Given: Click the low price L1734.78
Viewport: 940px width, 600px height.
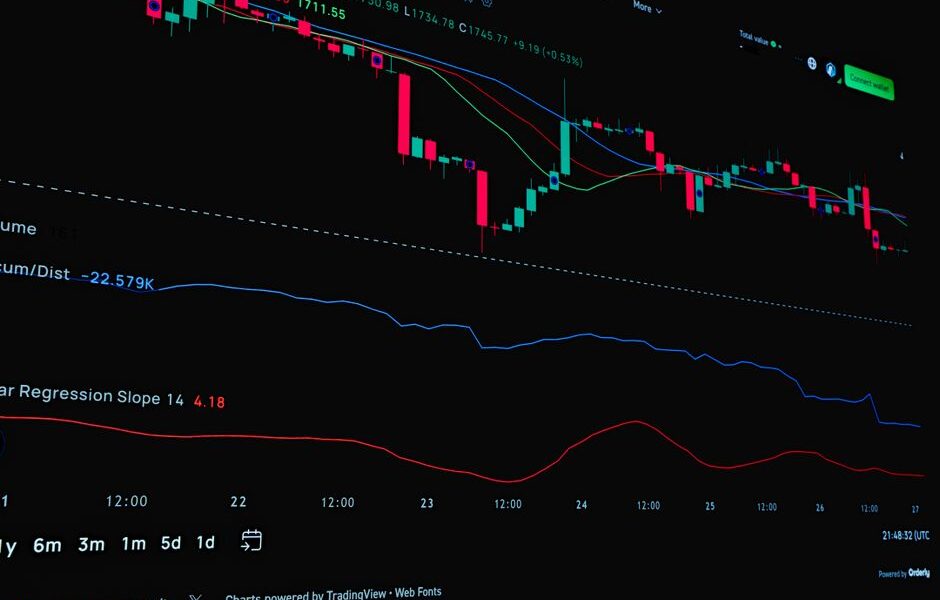Looking at the screenshot, I should tap(429, 19).
